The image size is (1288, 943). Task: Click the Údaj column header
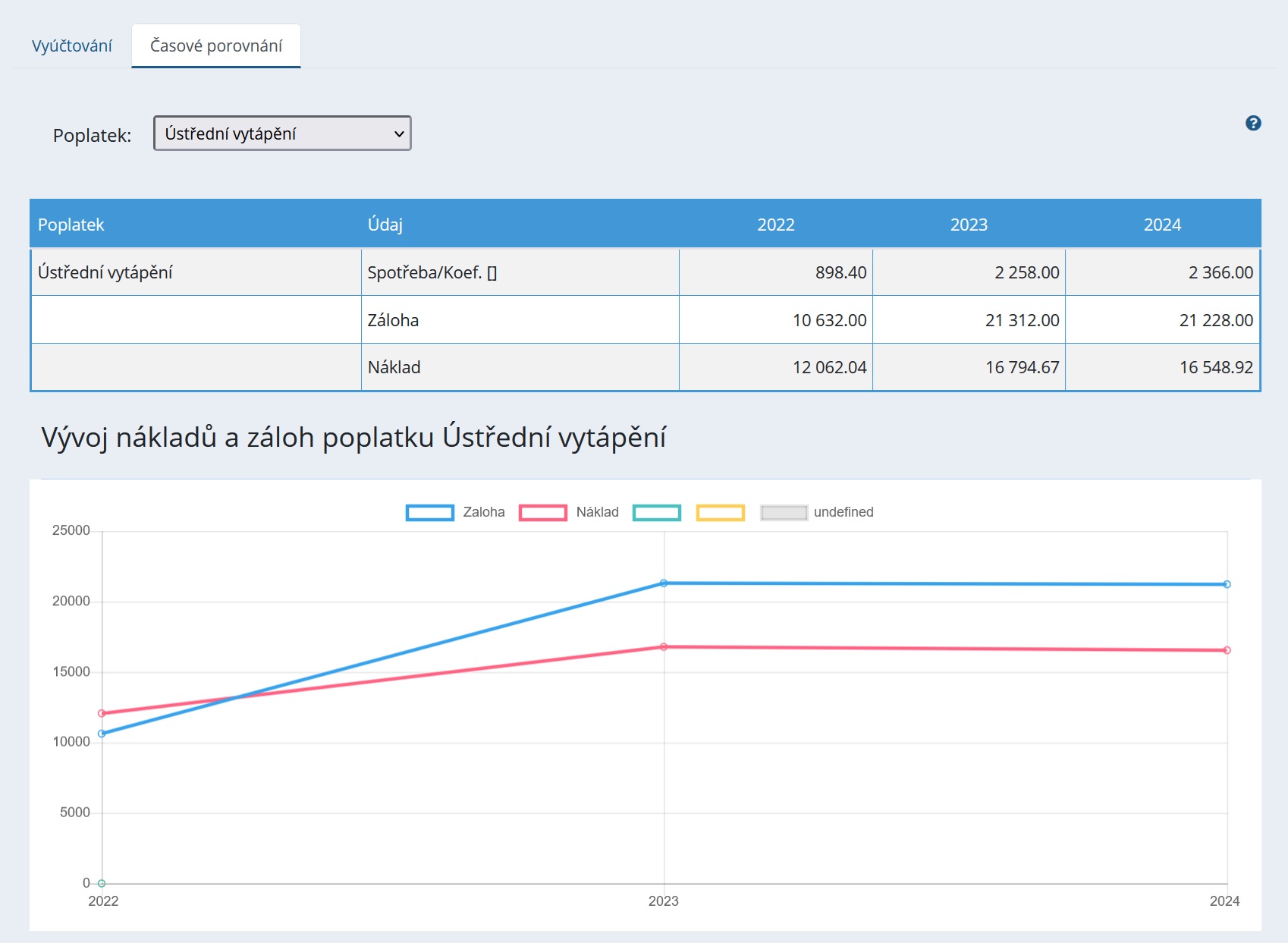click(x=385, y=225)
